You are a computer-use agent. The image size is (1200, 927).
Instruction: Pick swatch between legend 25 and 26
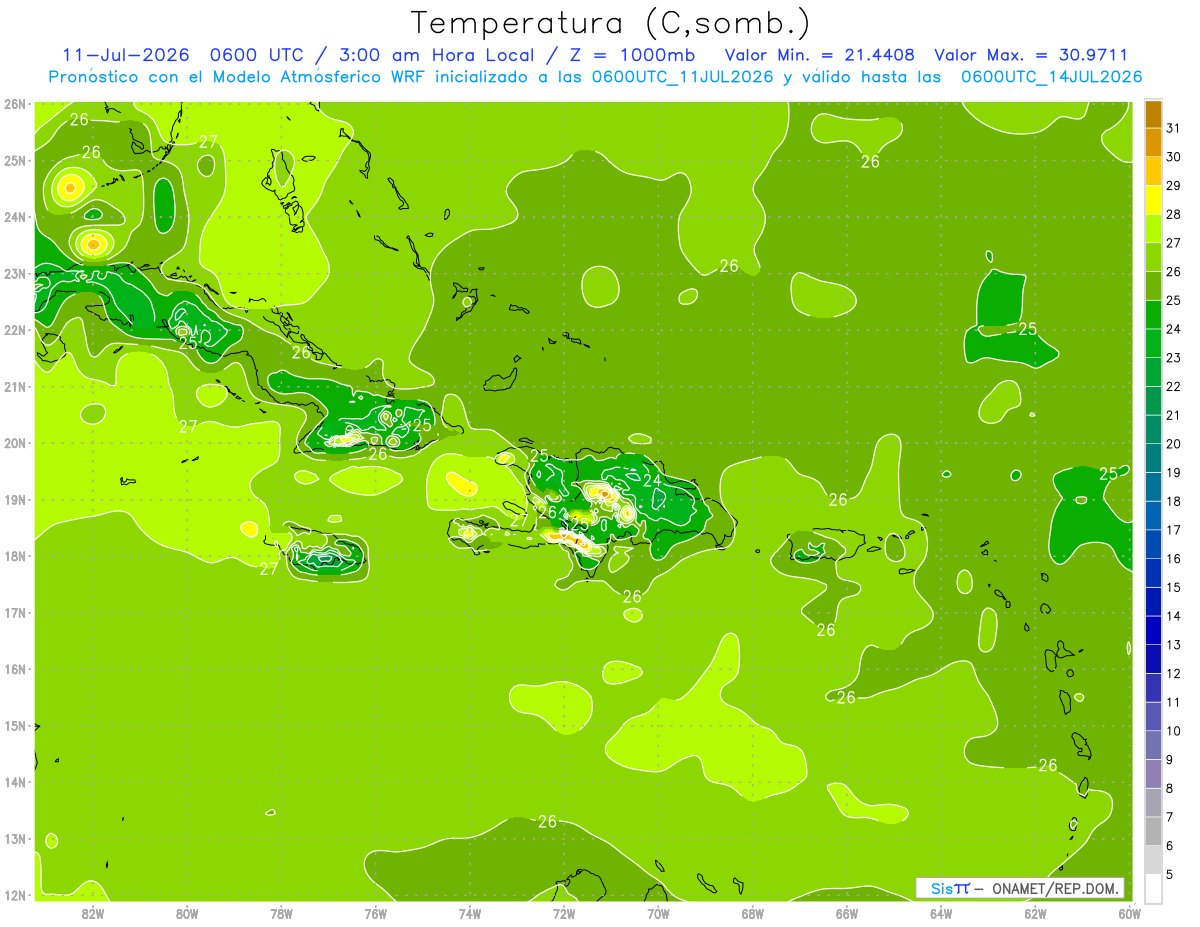tap(1153, 287)
